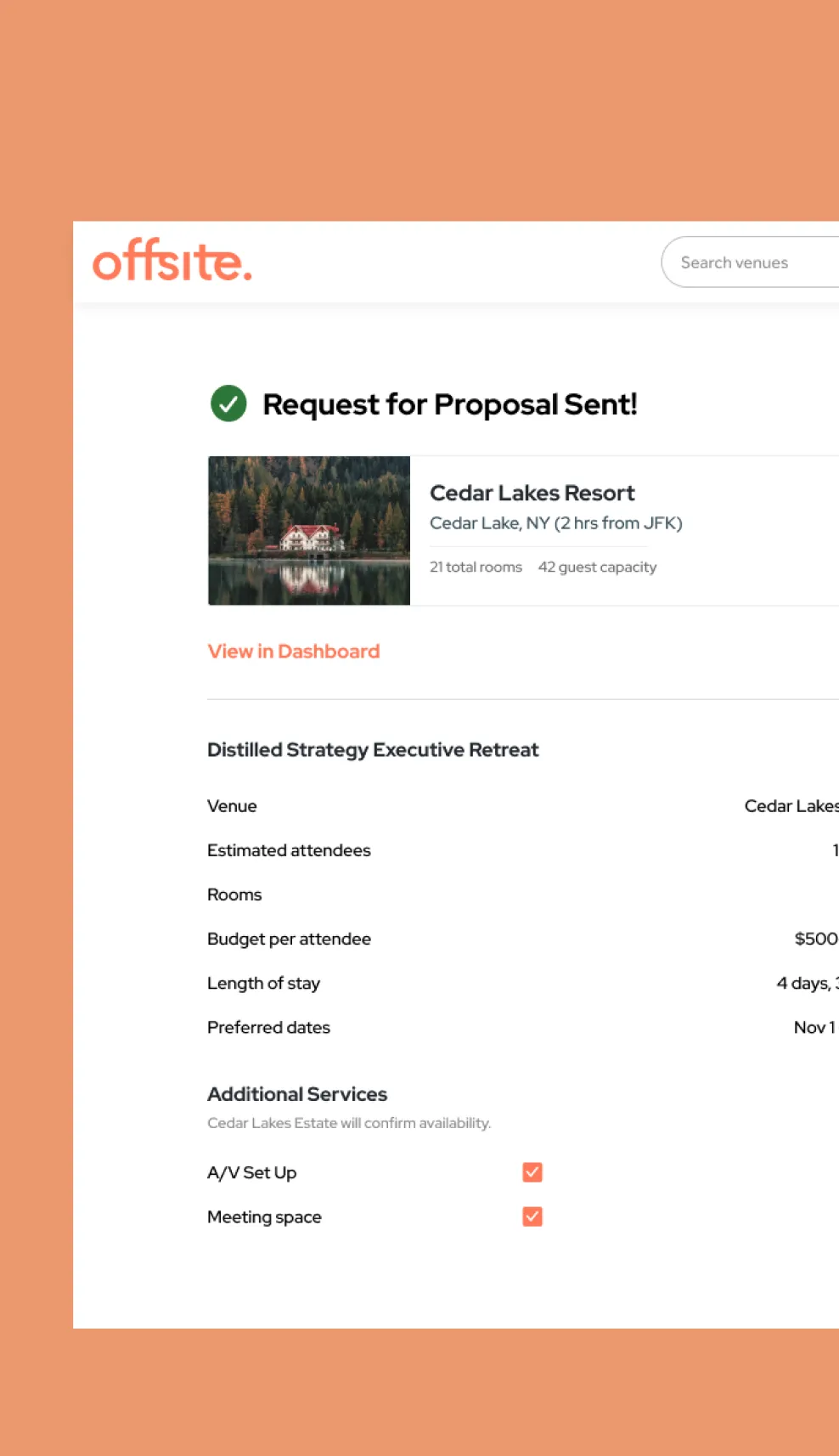
Task: Click the A/V Set Up label
Action: [x=252, y=1172]
